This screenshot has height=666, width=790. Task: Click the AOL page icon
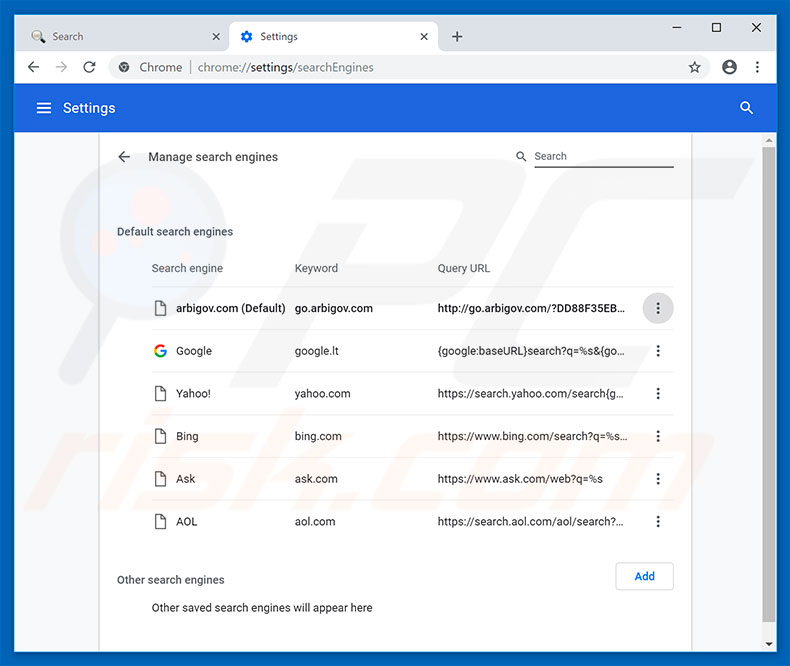tap(160, 521)
